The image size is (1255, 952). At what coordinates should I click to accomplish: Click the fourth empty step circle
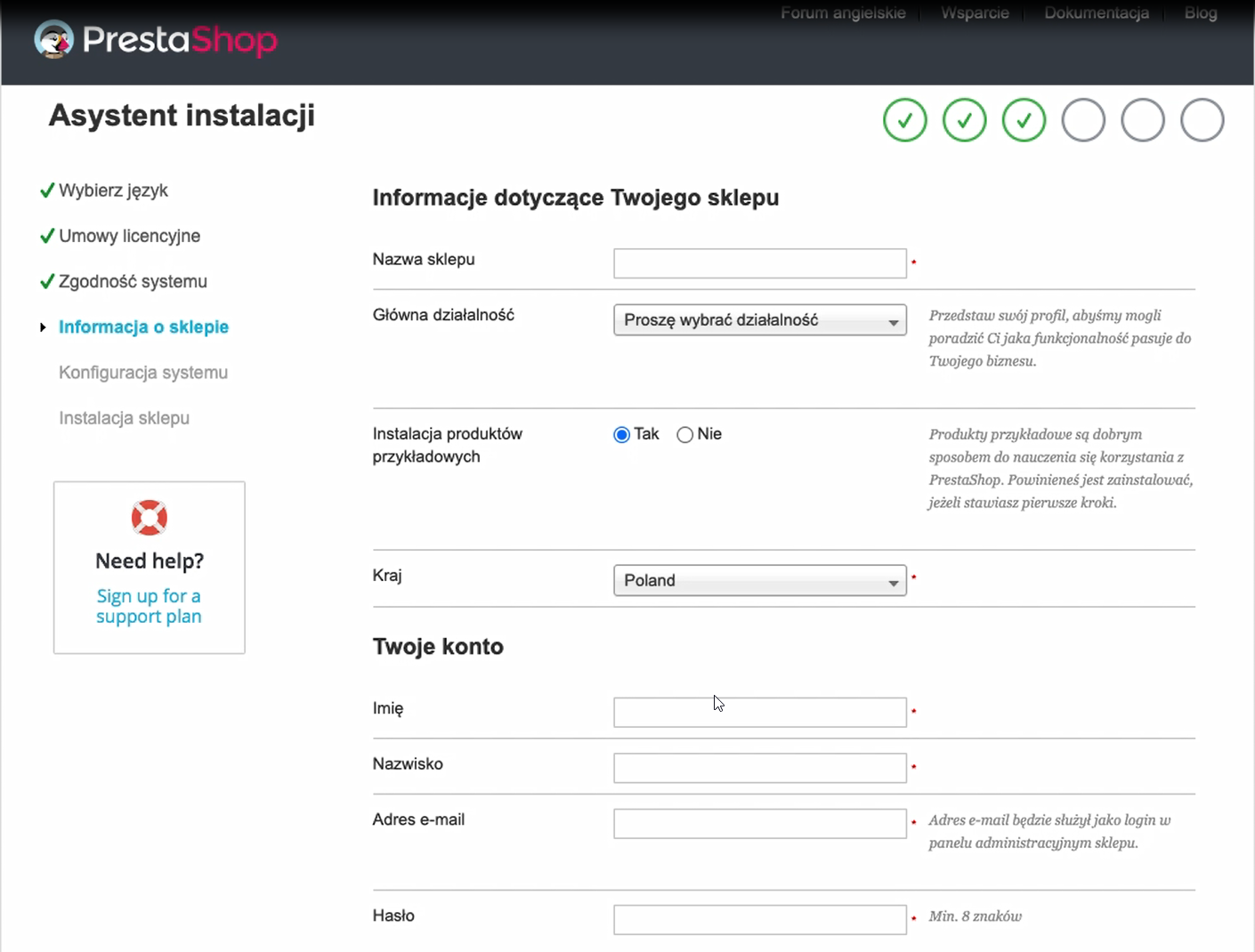click(1083, 120)
